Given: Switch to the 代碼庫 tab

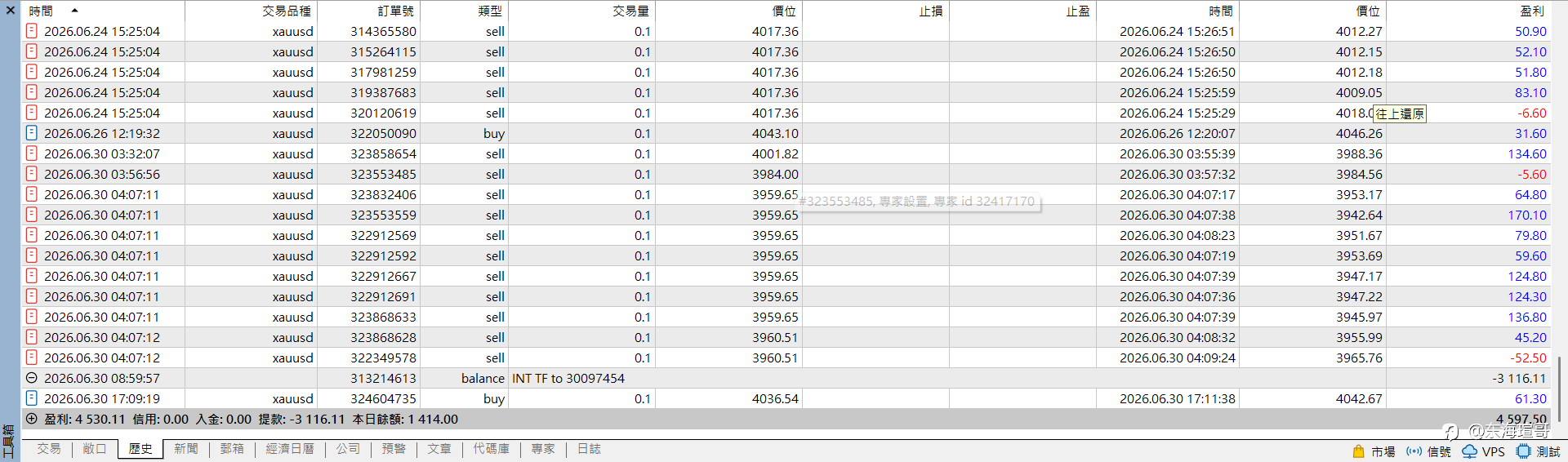Looking at the screenshot, I should coord(492,449).
